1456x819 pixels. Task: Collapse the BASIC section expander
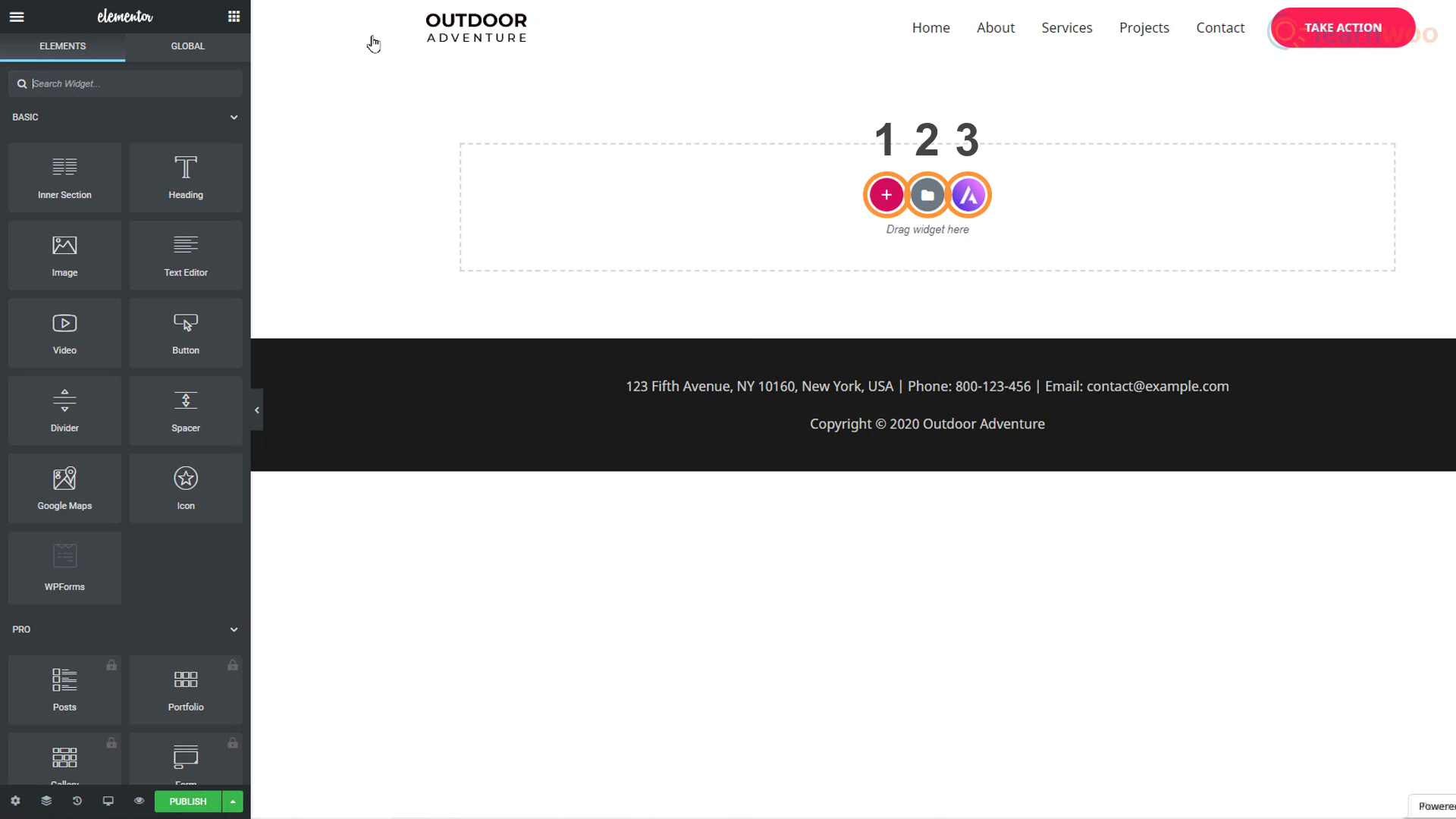[234, 117]
